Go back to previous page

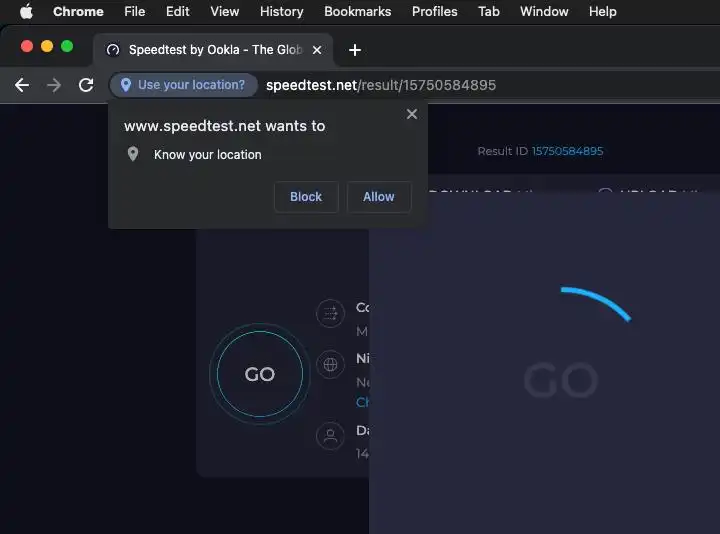(22, 85)
